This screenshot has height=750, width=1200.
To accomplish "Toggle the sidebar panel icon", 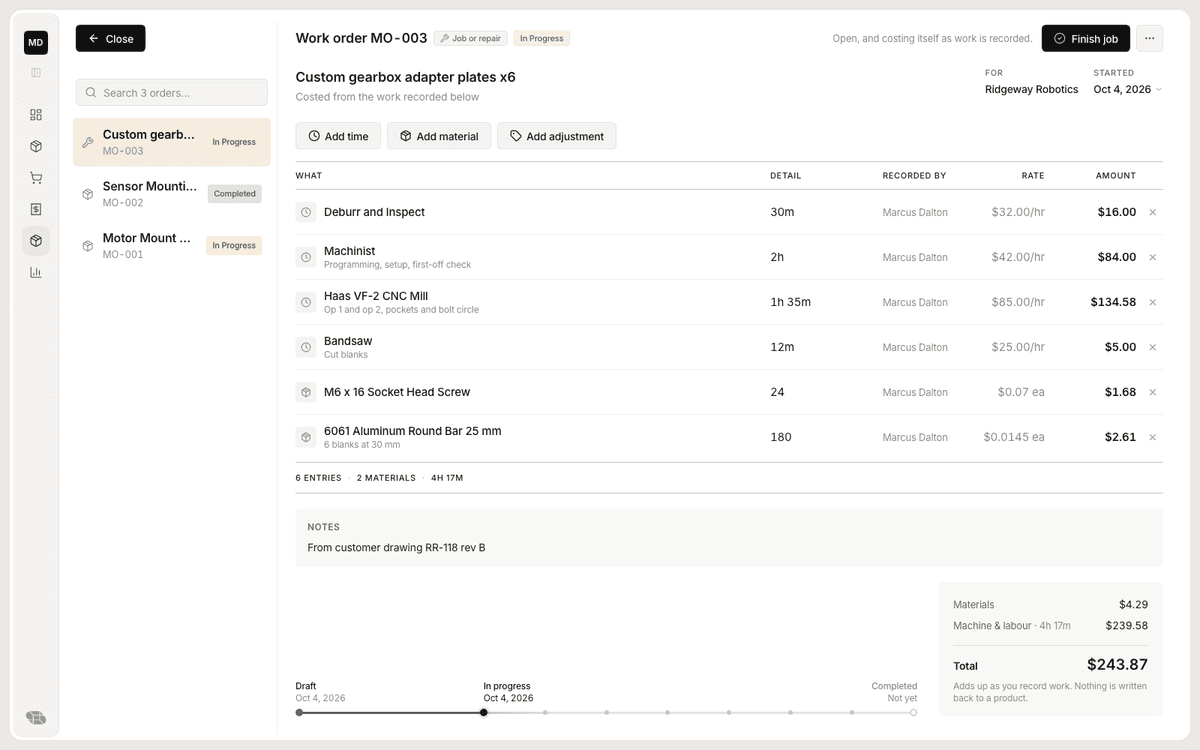I will [x=36, y=73].
